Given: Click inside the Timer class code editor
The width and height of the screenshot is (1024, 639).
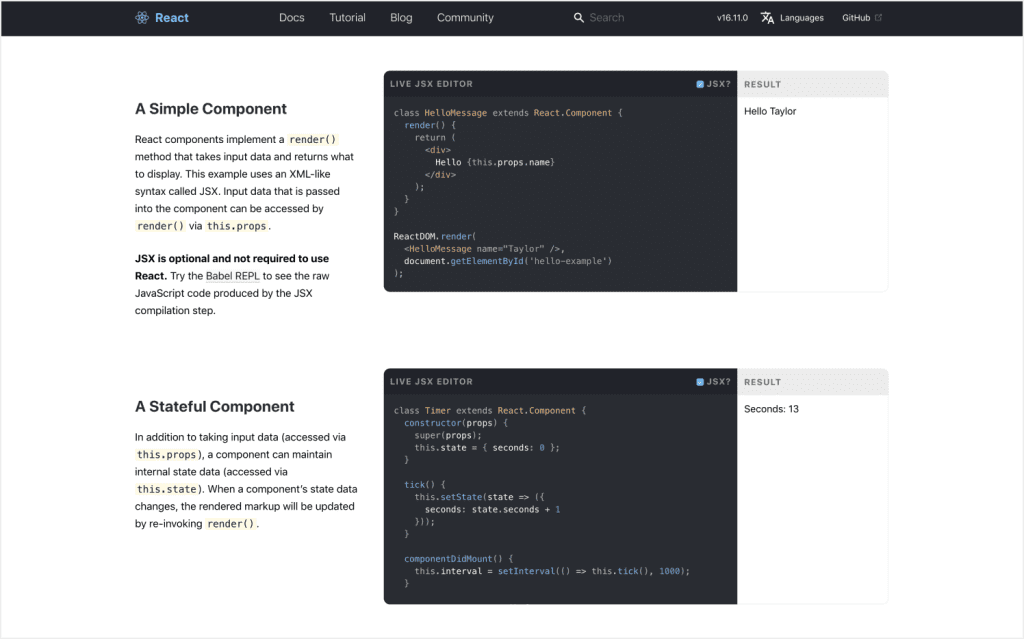Looking at the screenshot, I should point(560,498).
